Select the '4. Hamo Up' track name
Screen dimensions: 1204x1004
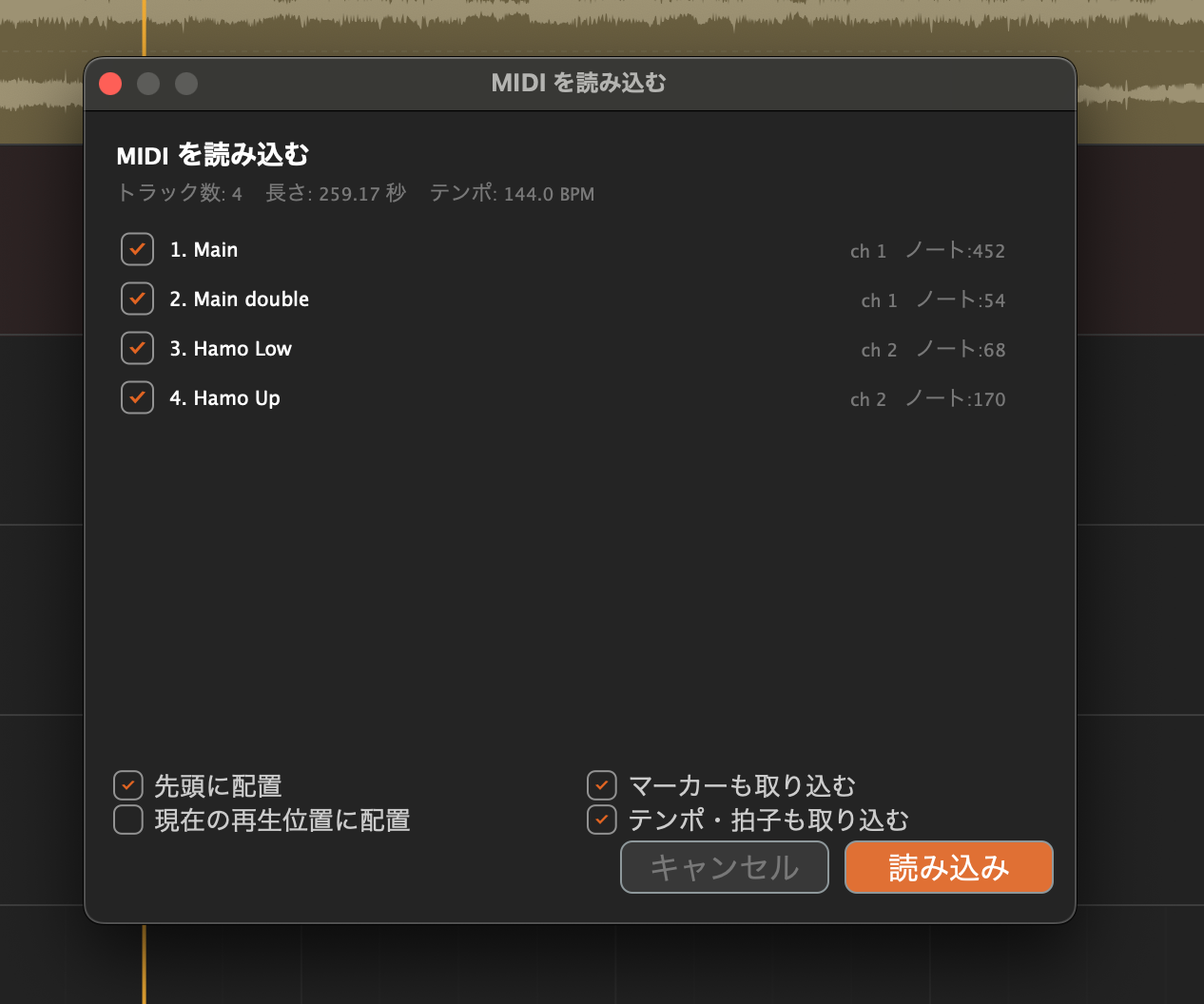[x=224, y=398]
